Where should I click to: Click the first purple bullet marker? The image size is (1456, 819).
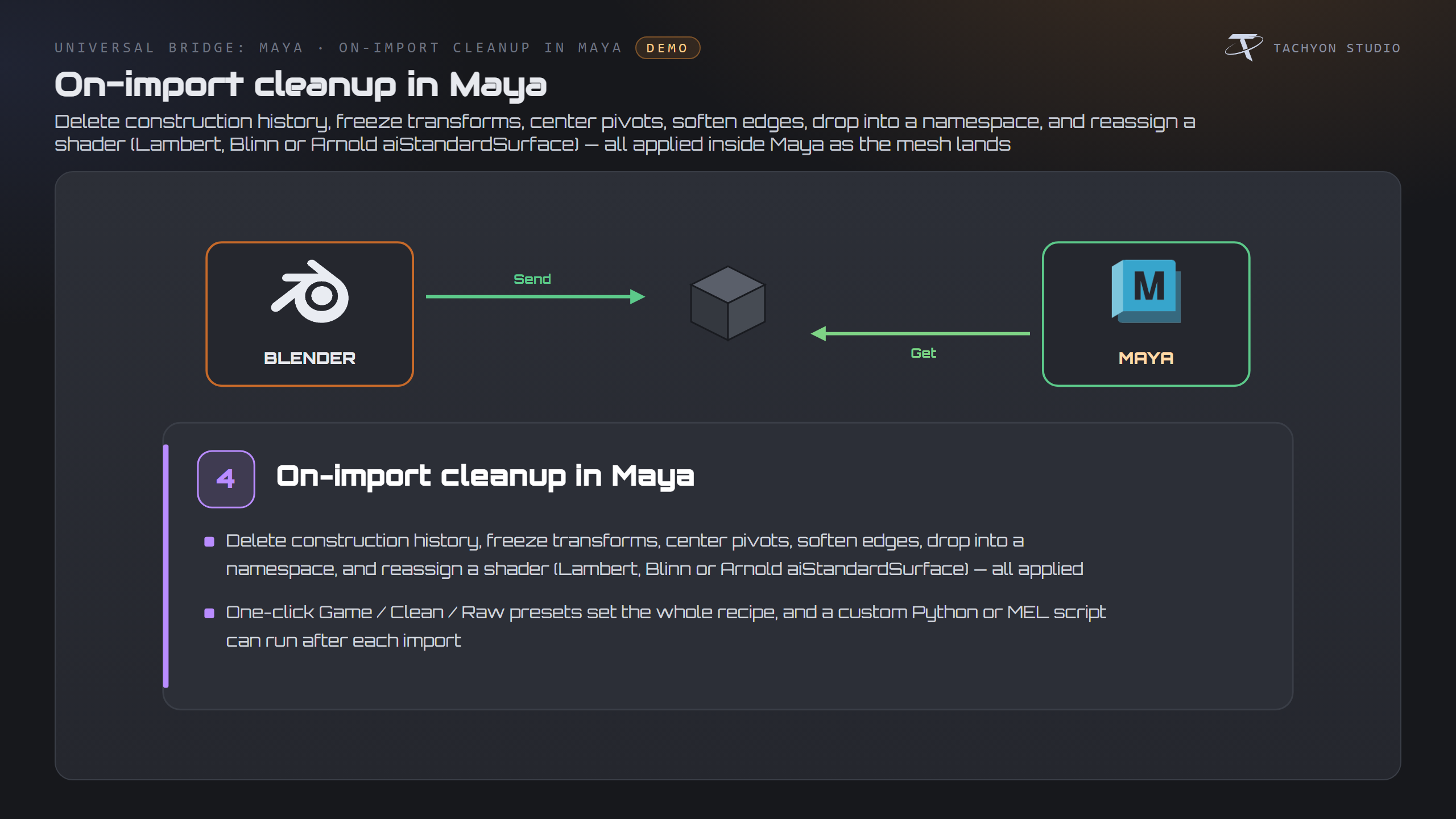pyautogui.click(x=209, y=541)
